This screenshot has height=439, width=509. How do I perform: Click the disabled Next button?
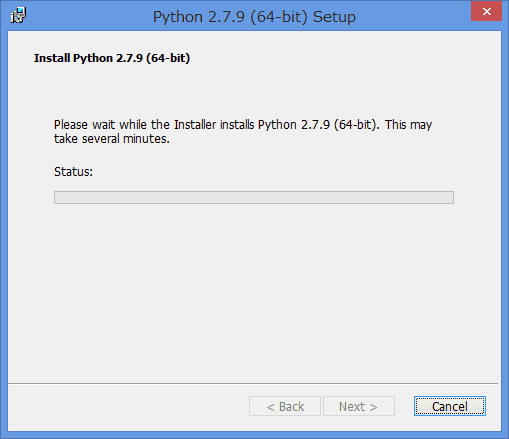359,406
